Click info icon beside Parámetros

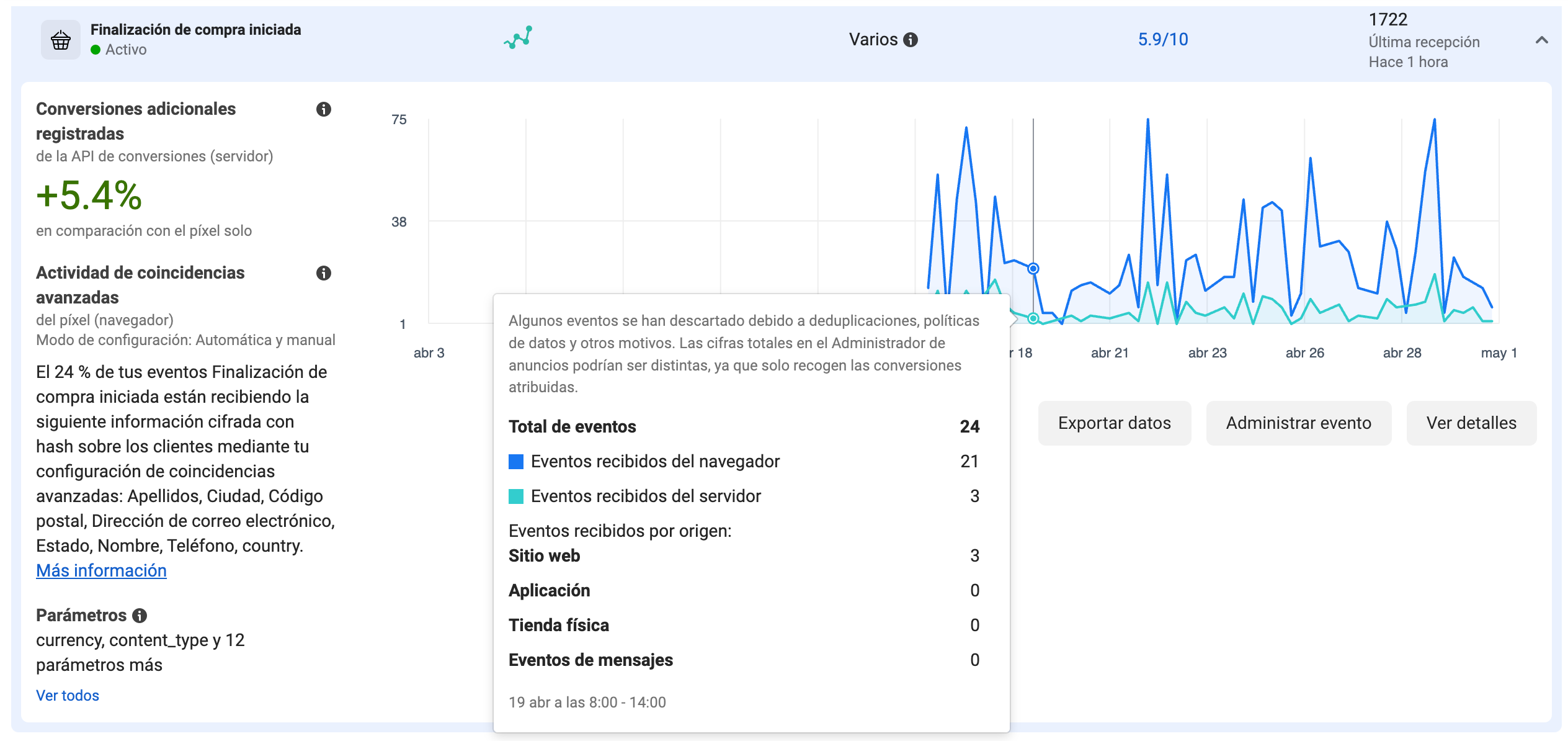coord(140,616)
